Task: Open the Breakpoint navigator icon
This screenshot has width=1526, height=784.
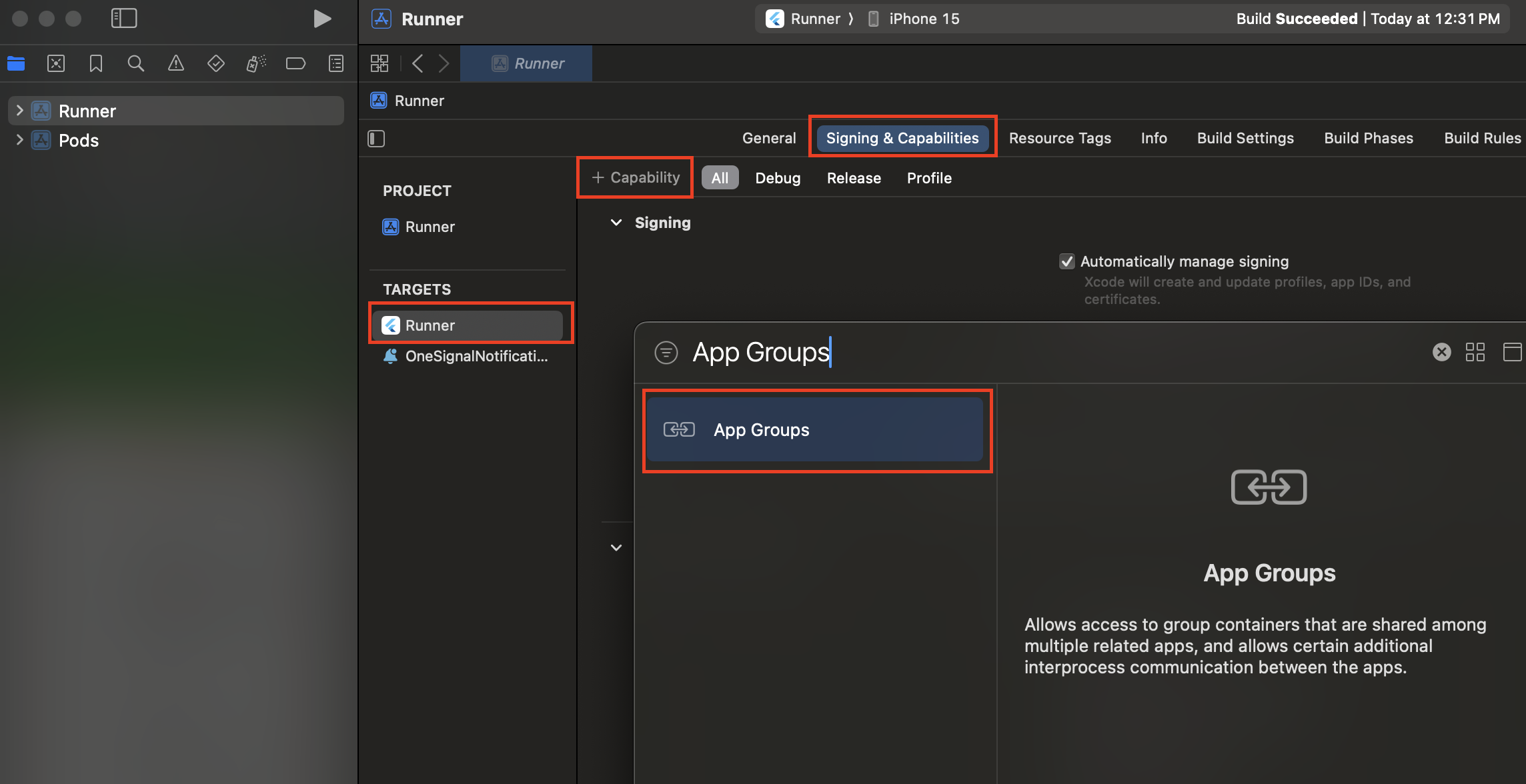Action: click(x=295, y=63)
